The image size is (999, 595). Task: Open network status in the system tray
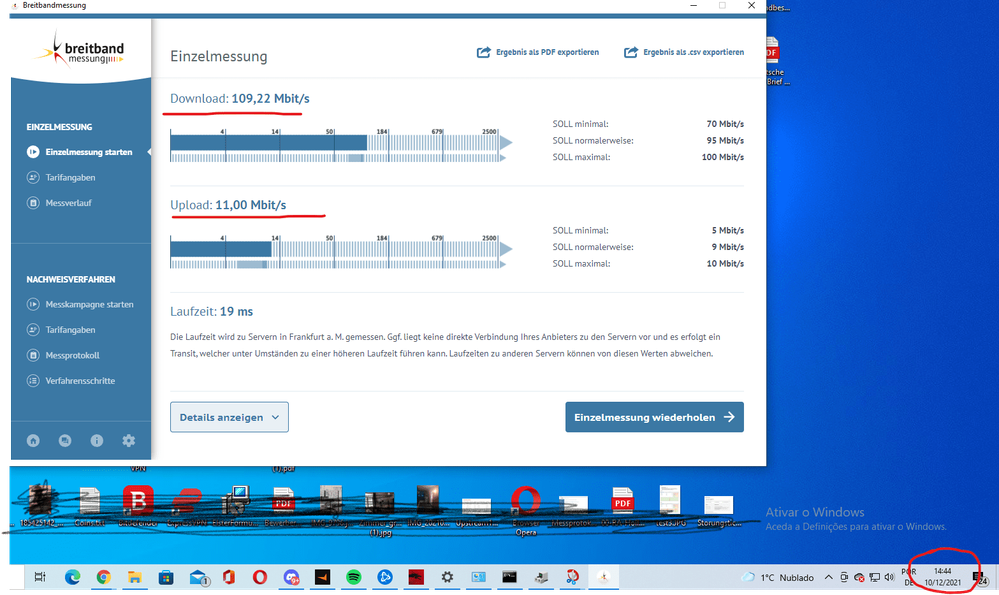click(875, 578)
